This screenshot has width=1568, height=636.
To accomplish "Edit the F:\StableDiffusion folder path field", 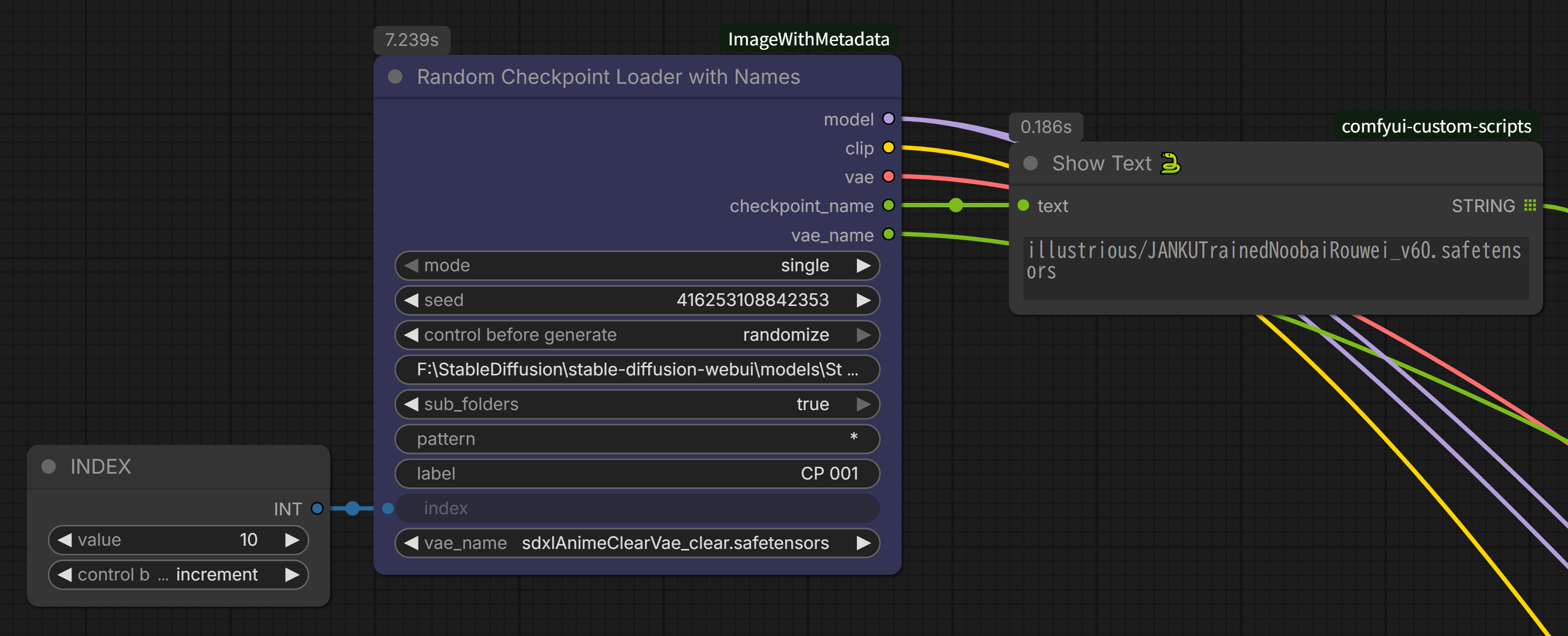I will point(637,370).
